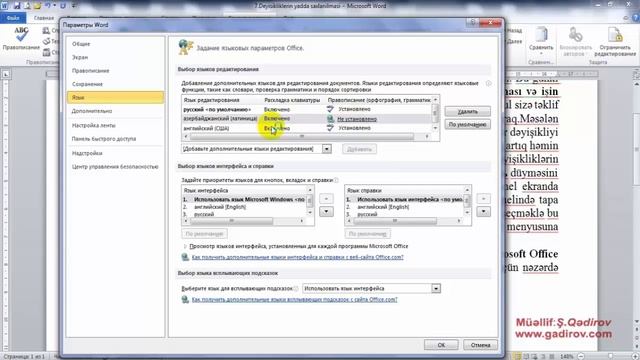The width and height of the screenshot is (640, 360).
Task: Click the greyed Добавить button
Action: point(359,149)
